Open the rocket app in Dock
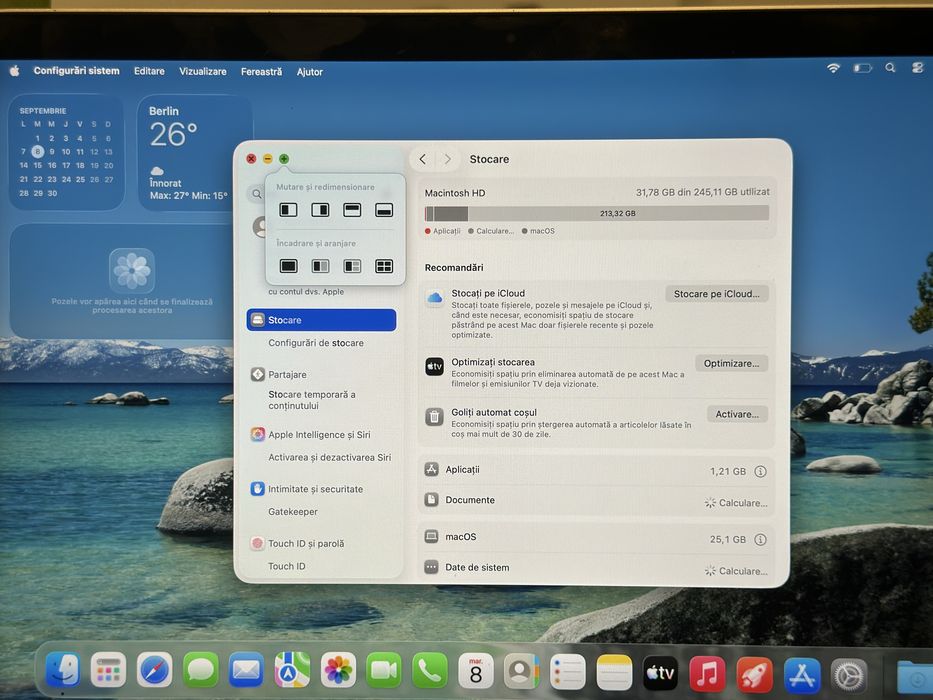The image size is (933, 700). point(754,674)
